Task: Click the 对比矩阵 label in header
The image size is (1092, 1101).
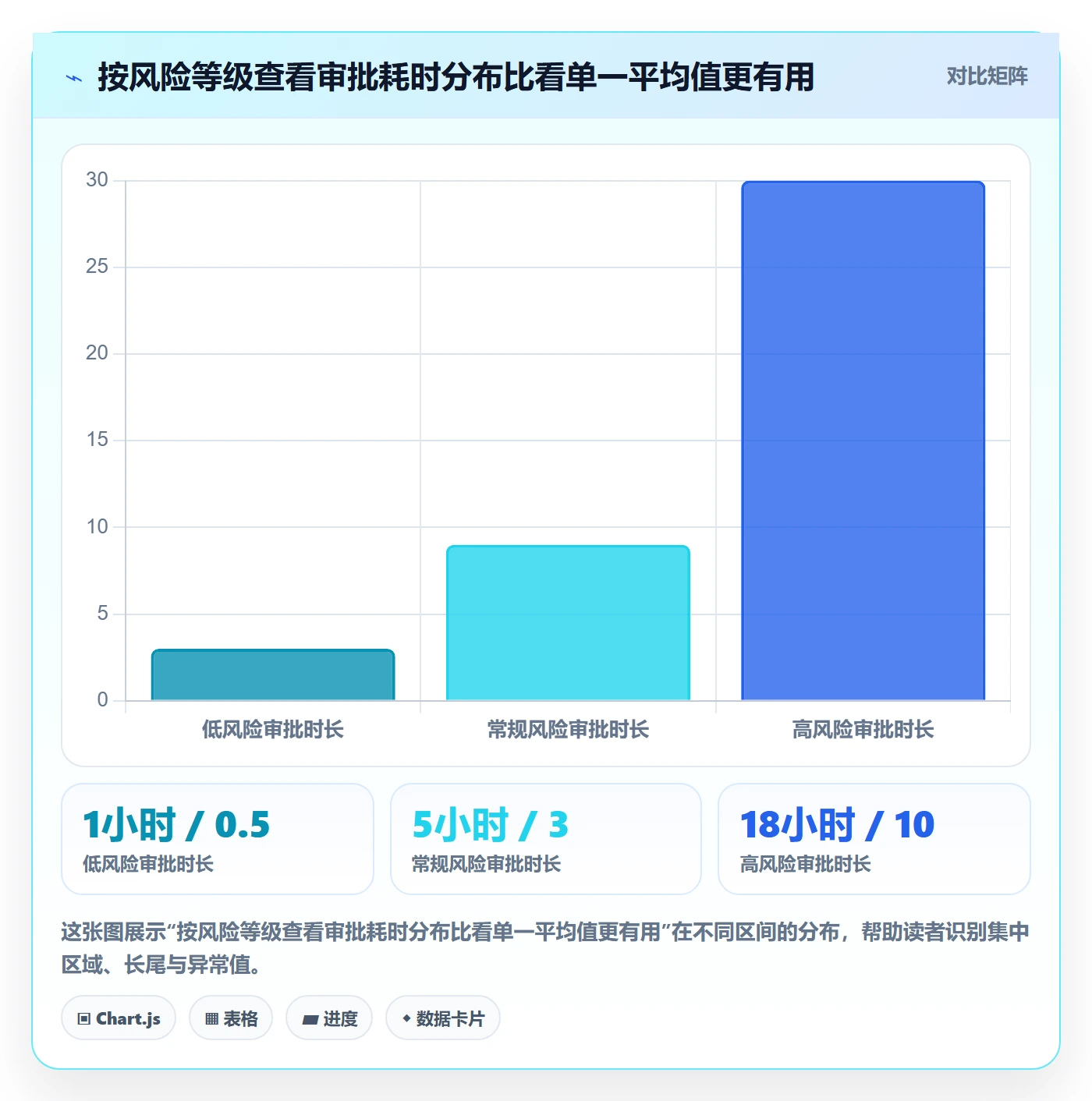Action: 987,76
